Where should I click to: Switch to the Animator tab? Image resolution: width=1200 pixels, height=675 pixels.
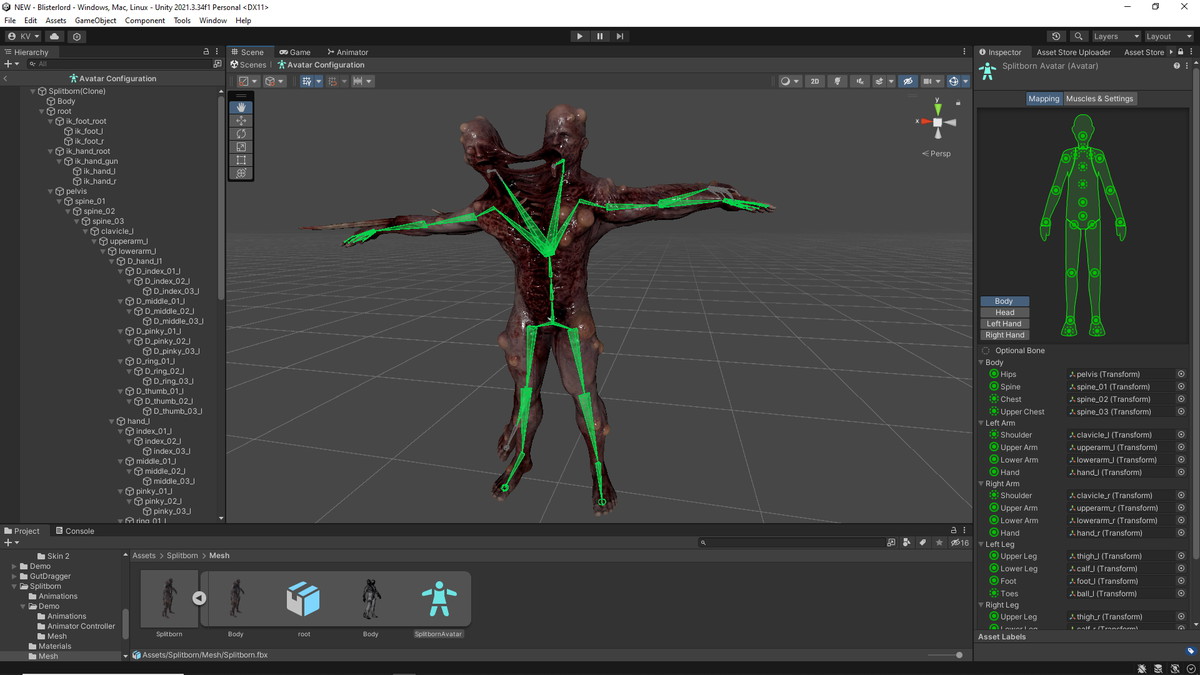pos(347,52)
